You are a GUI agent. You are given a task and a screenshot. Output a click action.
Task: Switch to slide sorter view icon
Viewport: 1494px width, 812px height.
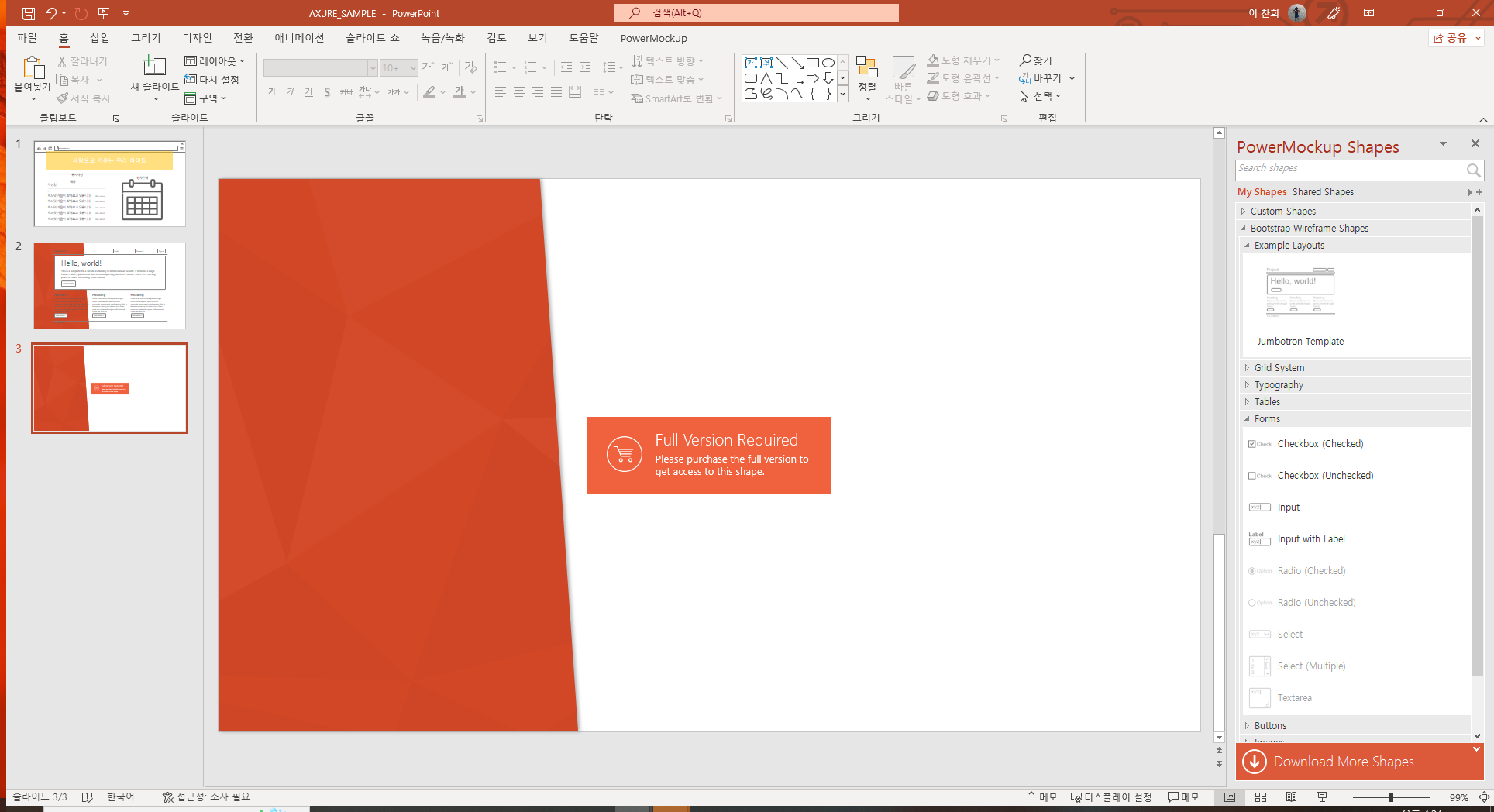[1261, 797]
